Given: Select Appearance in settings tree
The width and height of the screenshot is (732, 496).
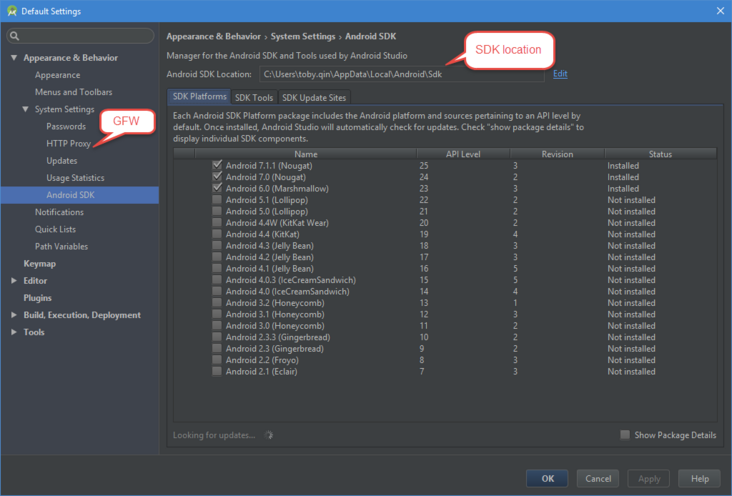Looking at the screenshot, I should pyautogui.click(x=57, y=75).
